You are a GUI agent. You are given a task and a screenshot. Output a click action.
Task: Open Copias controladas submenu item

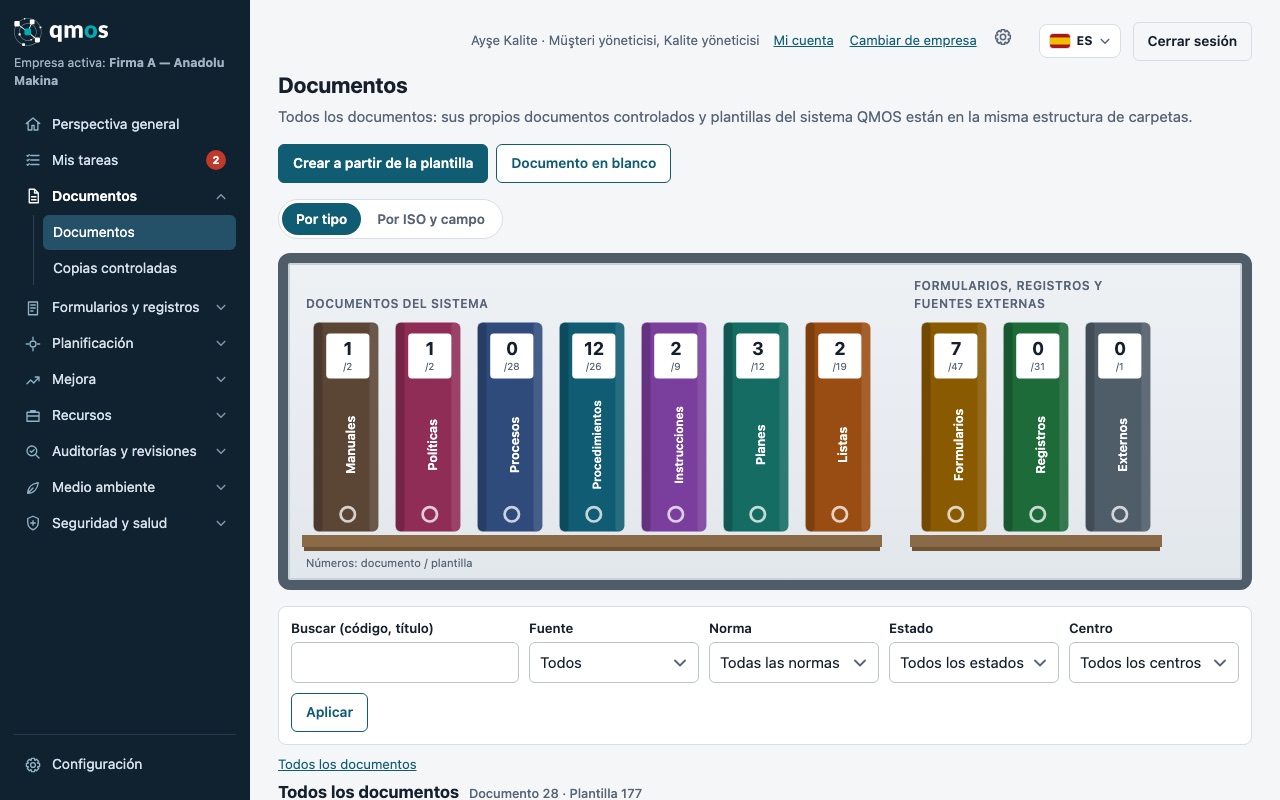pos(139,268)
